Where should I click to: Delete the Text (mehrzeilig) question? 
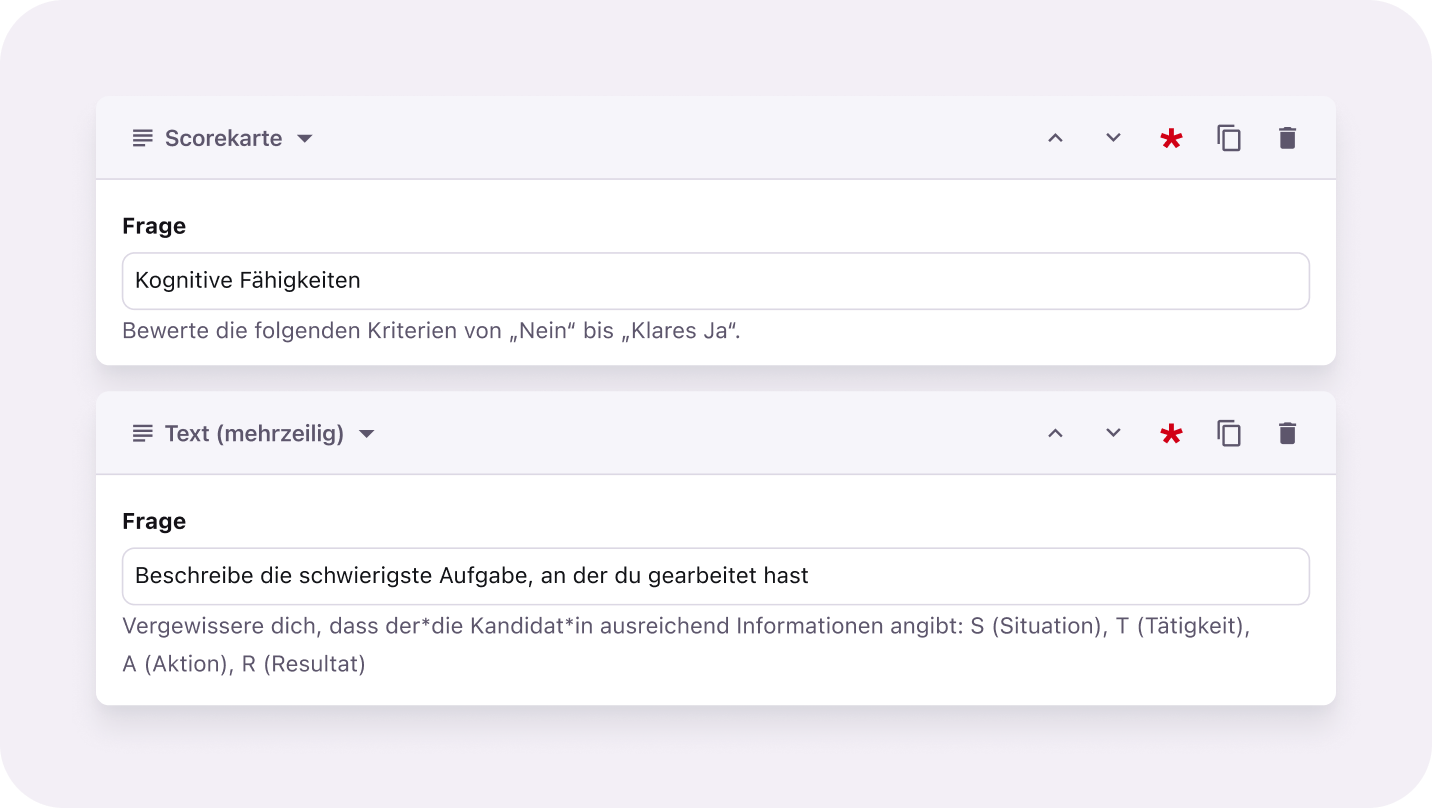tap(1287, 433)
